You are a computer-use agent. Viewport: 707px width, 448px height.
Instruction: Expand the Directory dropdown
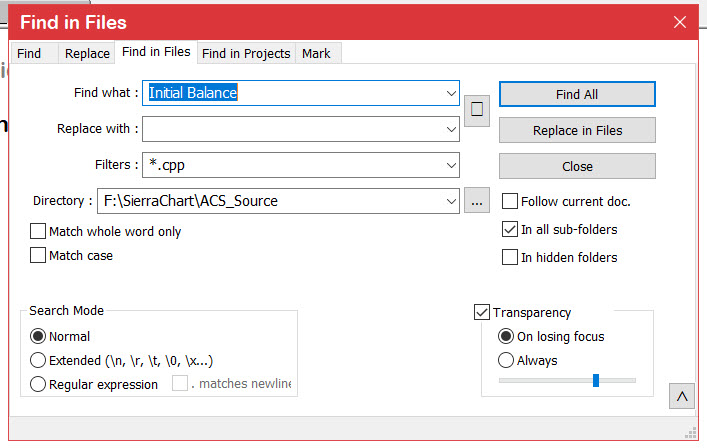(451, 201)
